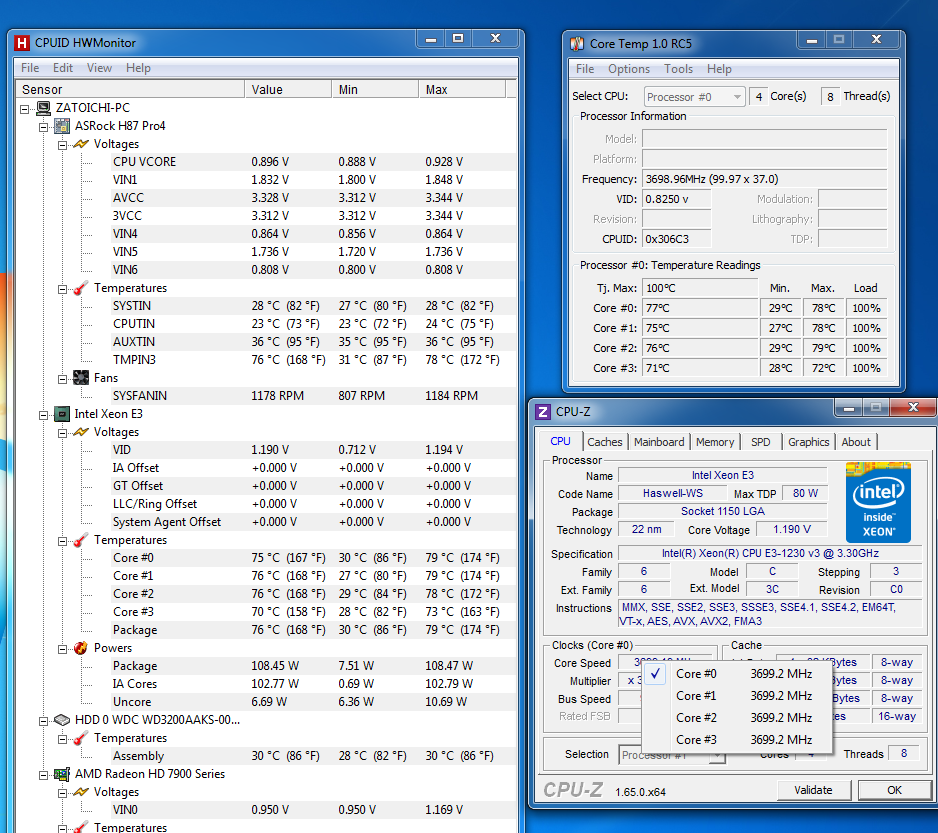Viewport: 938px width, 833px height.
Task: Click the OK button in CPU-Z
Action: point(894,790)
